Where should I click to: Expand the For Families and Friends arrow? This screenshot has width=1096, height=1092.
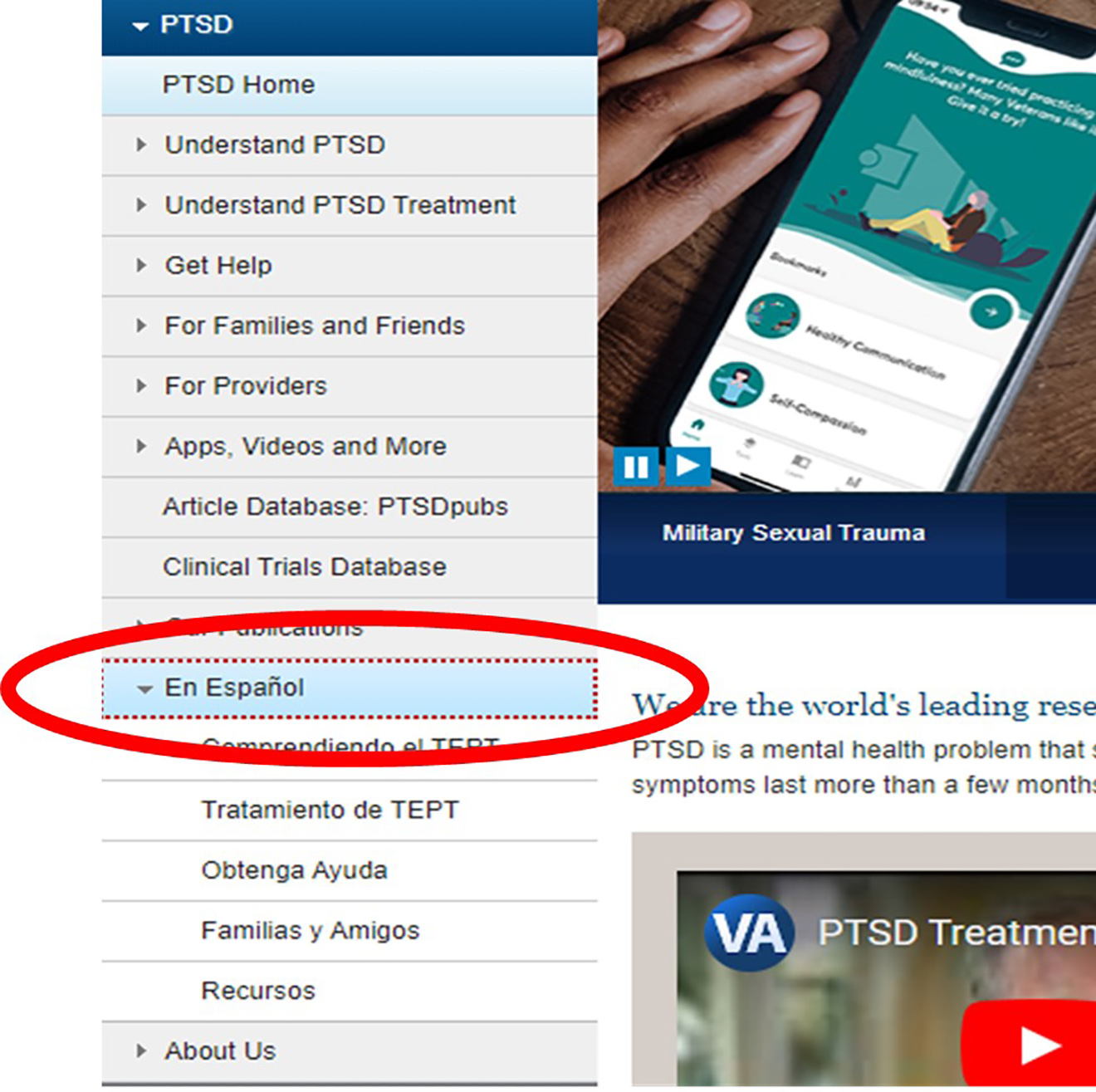tap(141, 326)
